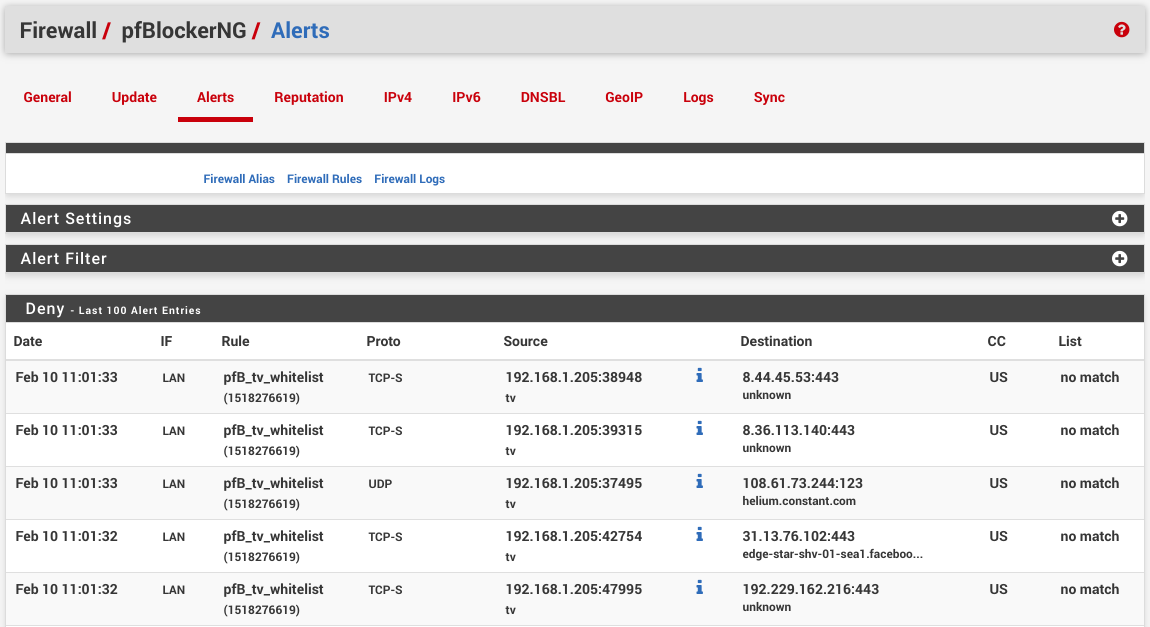Click the Alert Settings panel title
This screenshot has width=1150, height=627.
[x=76, y=219]
